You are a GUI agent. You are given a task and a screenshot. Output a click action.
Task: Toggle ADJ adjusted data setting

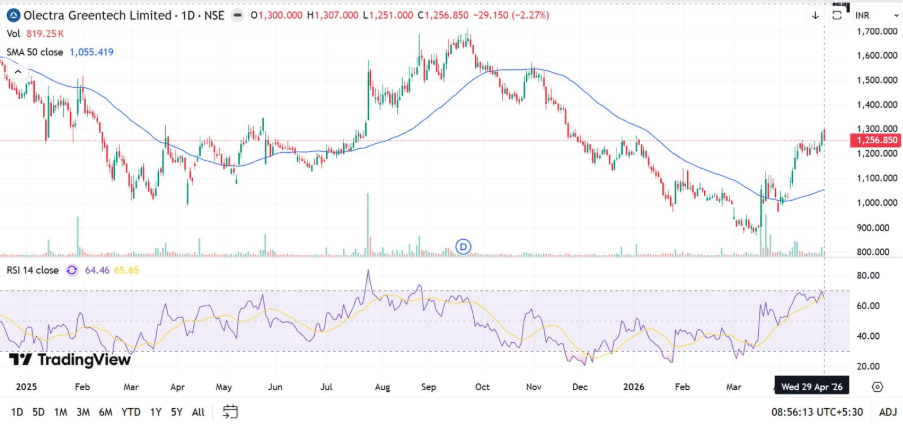pyautogui.click(x=887, y=411)
